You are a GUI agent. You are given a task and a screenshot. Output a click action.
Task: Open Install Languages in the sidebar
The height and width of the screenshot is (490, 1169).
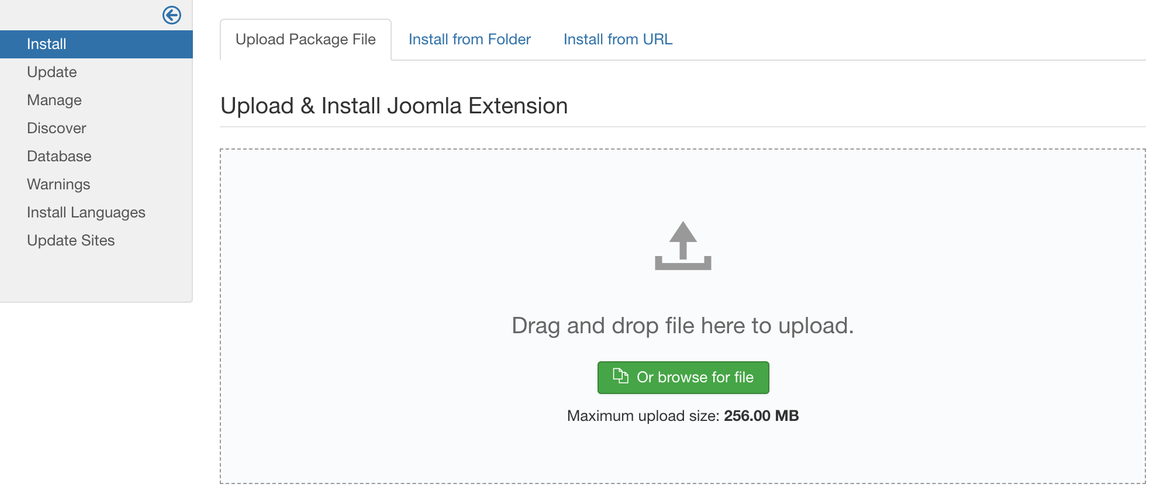click(x=86, y=213)
